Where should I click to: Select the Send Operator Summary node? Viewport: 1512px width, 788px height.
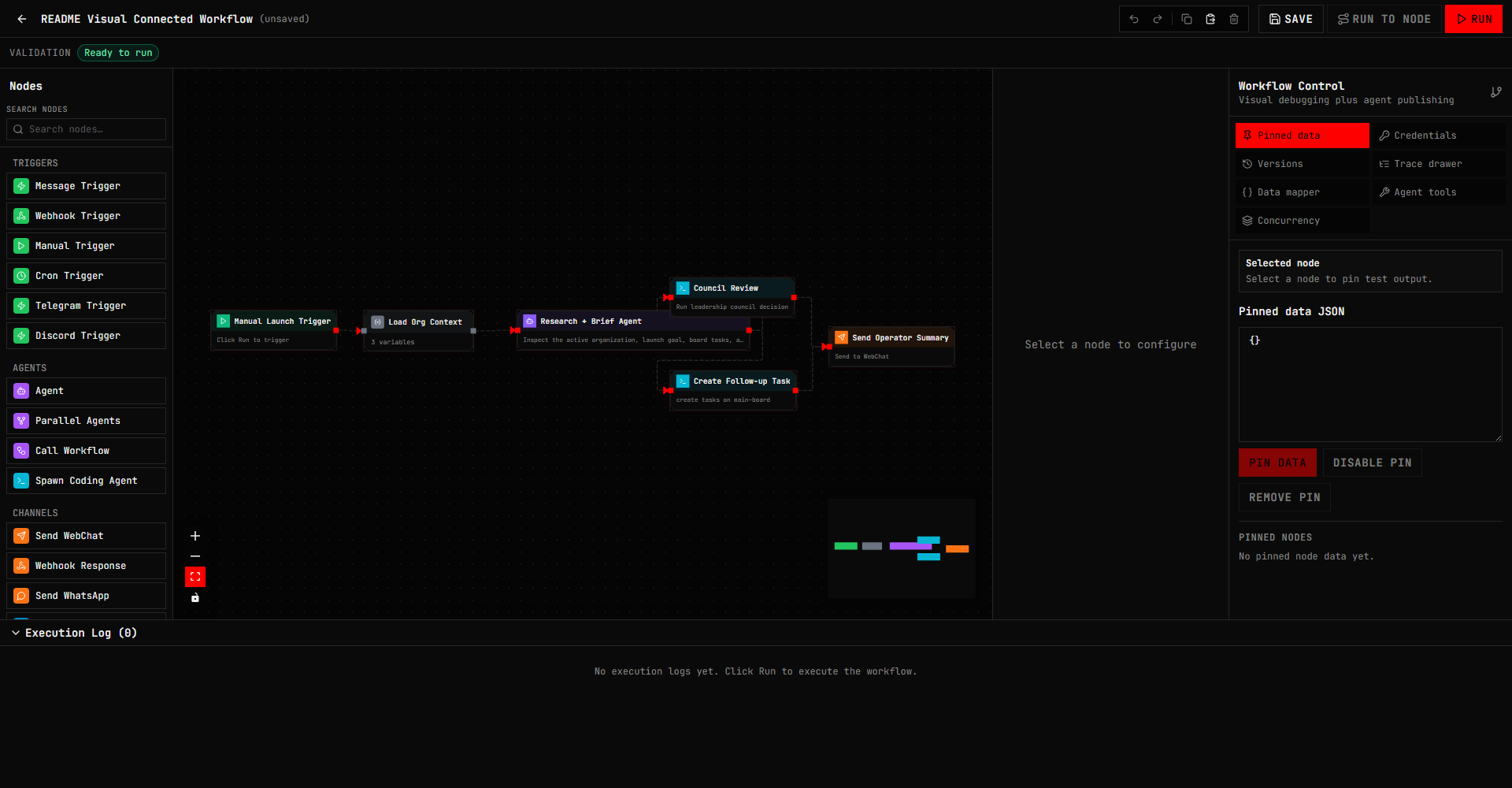(891, 347)
